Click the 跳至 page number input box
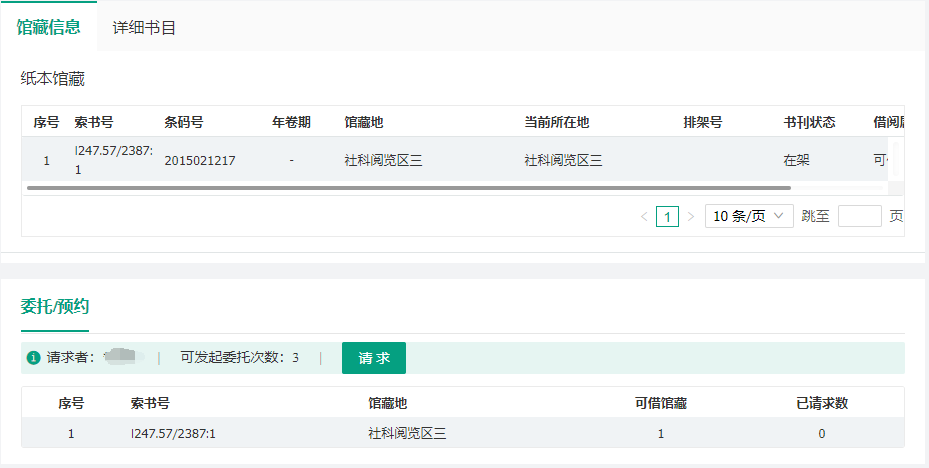The width and height of the screenshot is (929, 468). click(859, 216)
